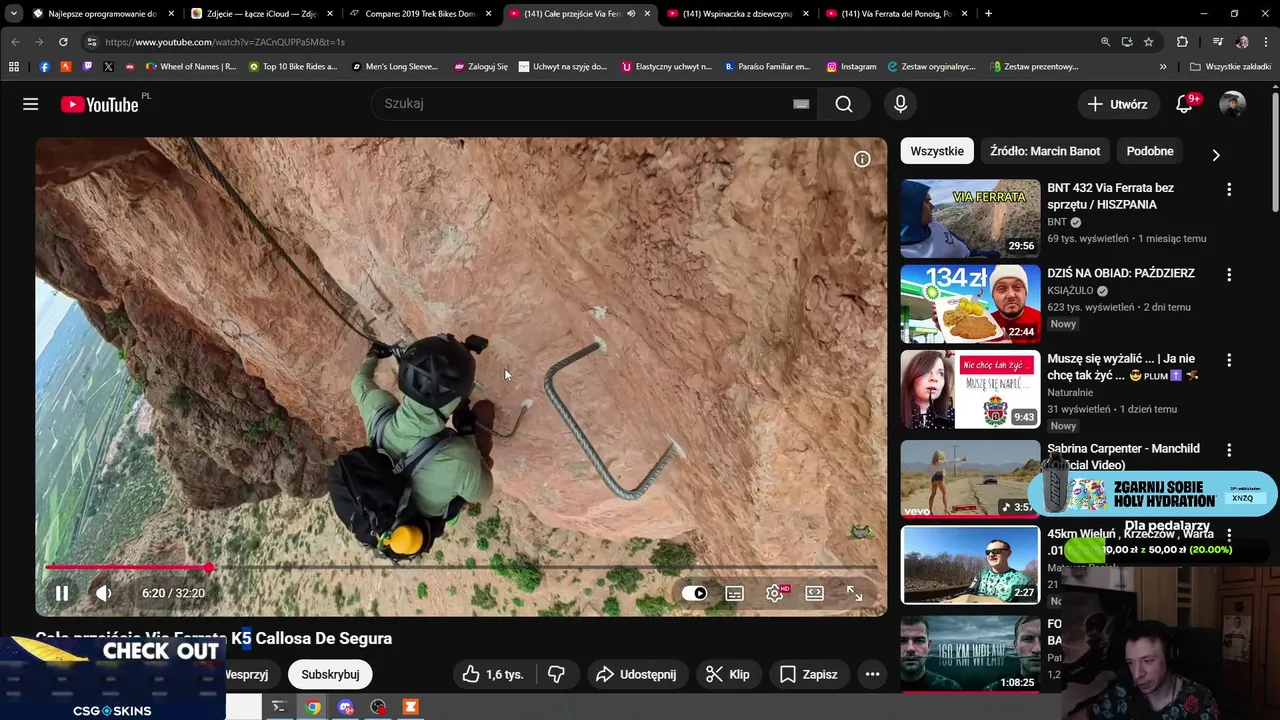The image size is (1280, 720).
Task: Select the Wszystkie filter chip
Action: coord(937,151)
